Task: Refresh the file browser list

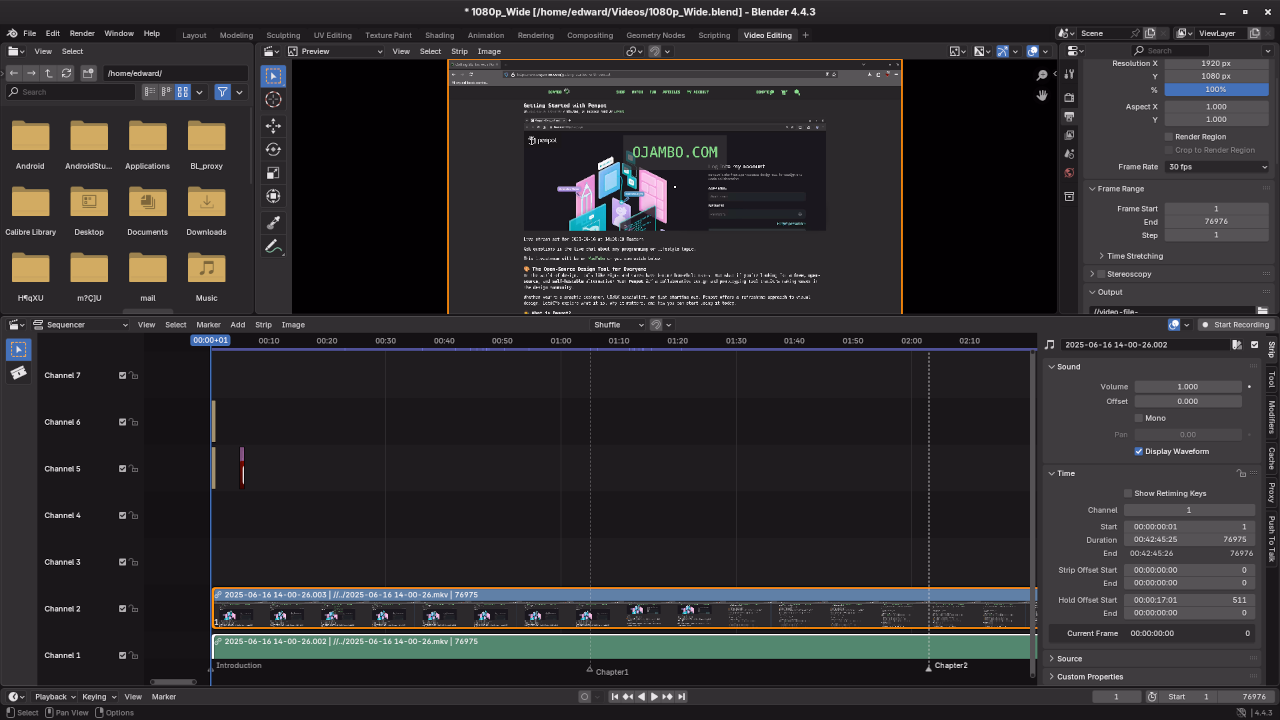Action: tap(67, 73)
